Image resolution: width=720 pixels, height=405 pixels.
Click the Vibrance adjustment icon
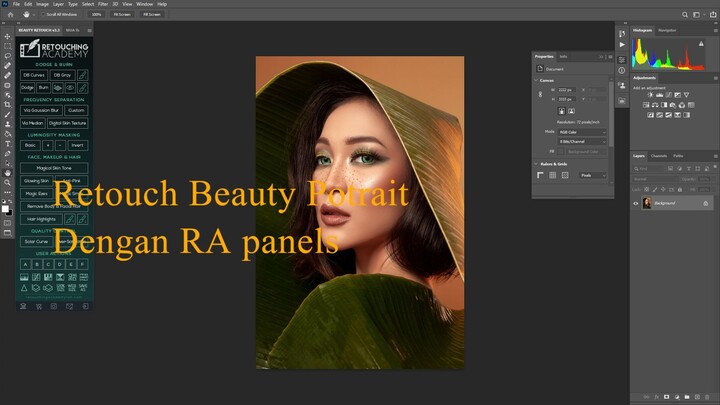pos(686,95)
